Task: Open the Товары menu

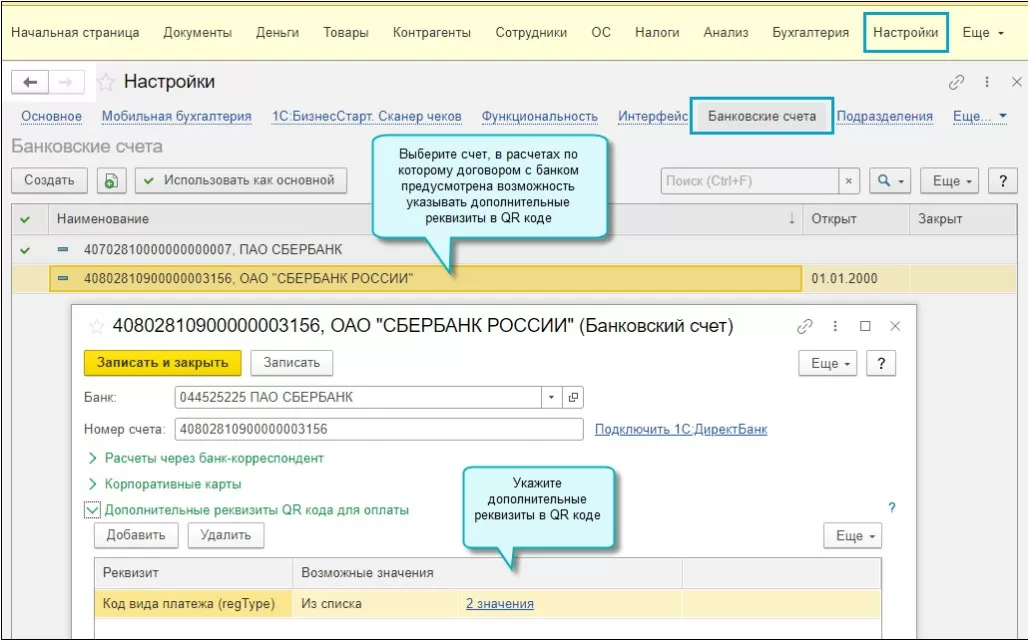Action: click(346, 32)
